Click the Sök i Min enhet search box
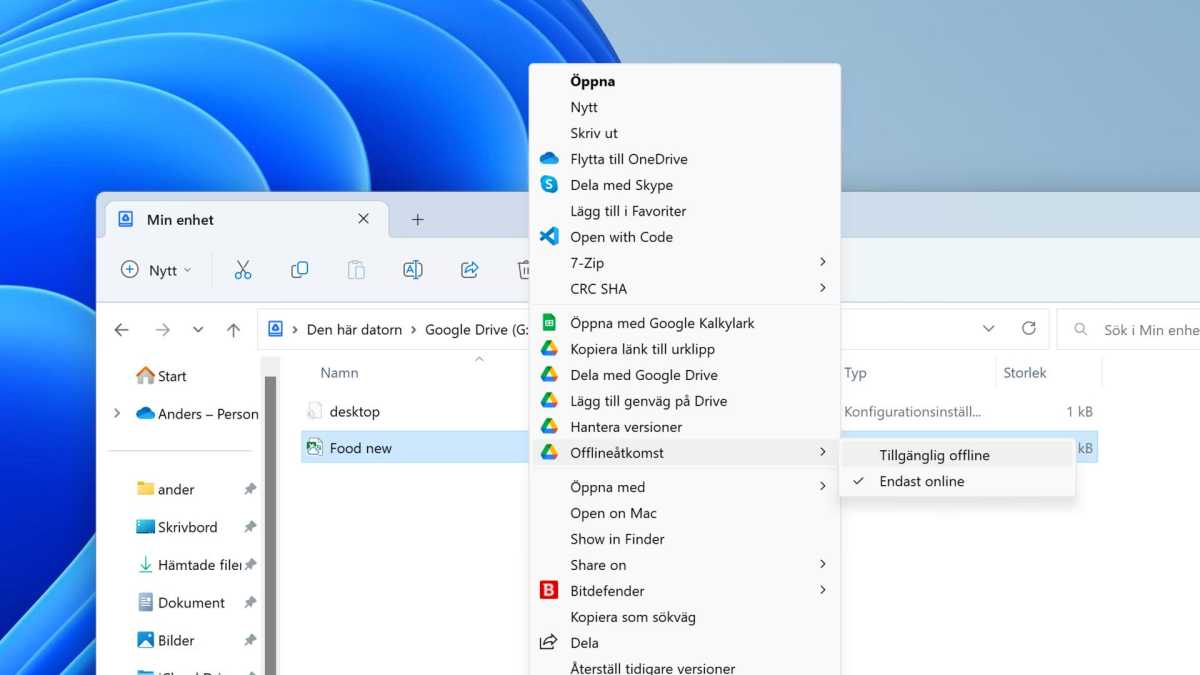This screenshot has height=675, width=1200. [1130, 329]
